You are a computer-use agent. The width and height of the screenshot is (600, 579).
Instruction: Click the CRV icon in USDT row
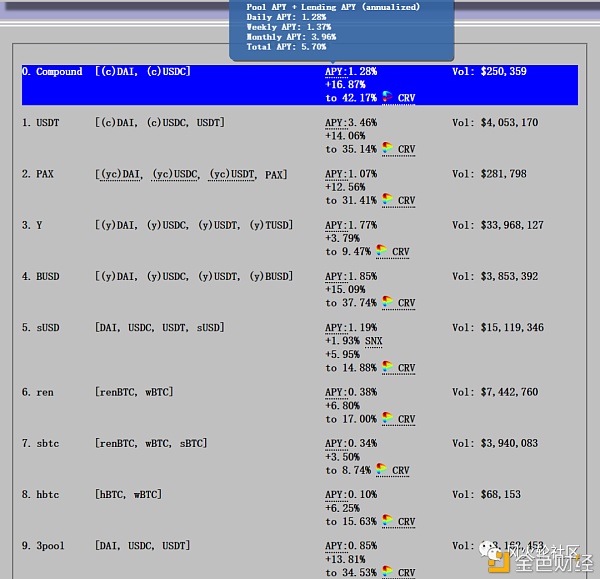point(387,148)
